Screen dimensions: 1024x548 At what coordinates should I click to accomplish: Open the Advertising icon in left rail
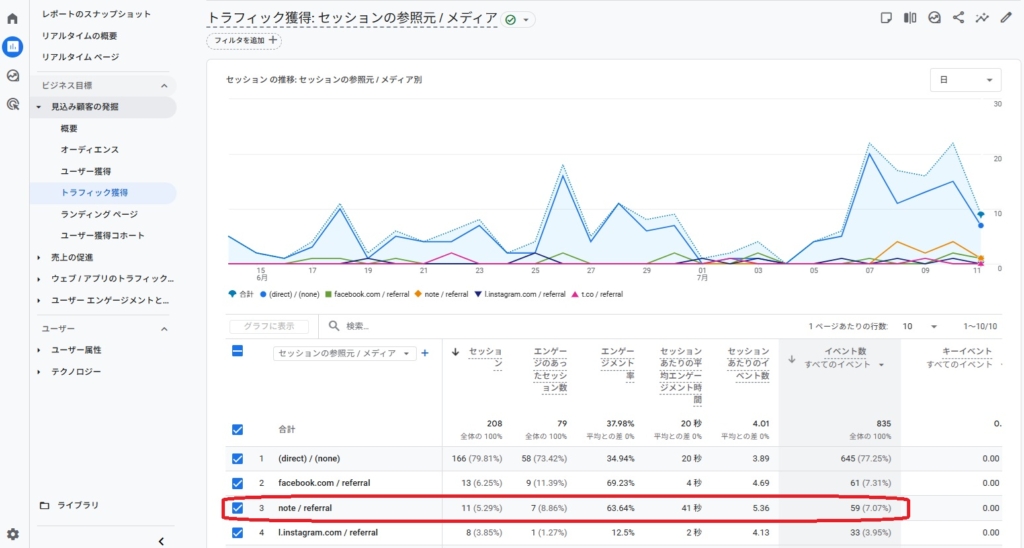point(12,105)
